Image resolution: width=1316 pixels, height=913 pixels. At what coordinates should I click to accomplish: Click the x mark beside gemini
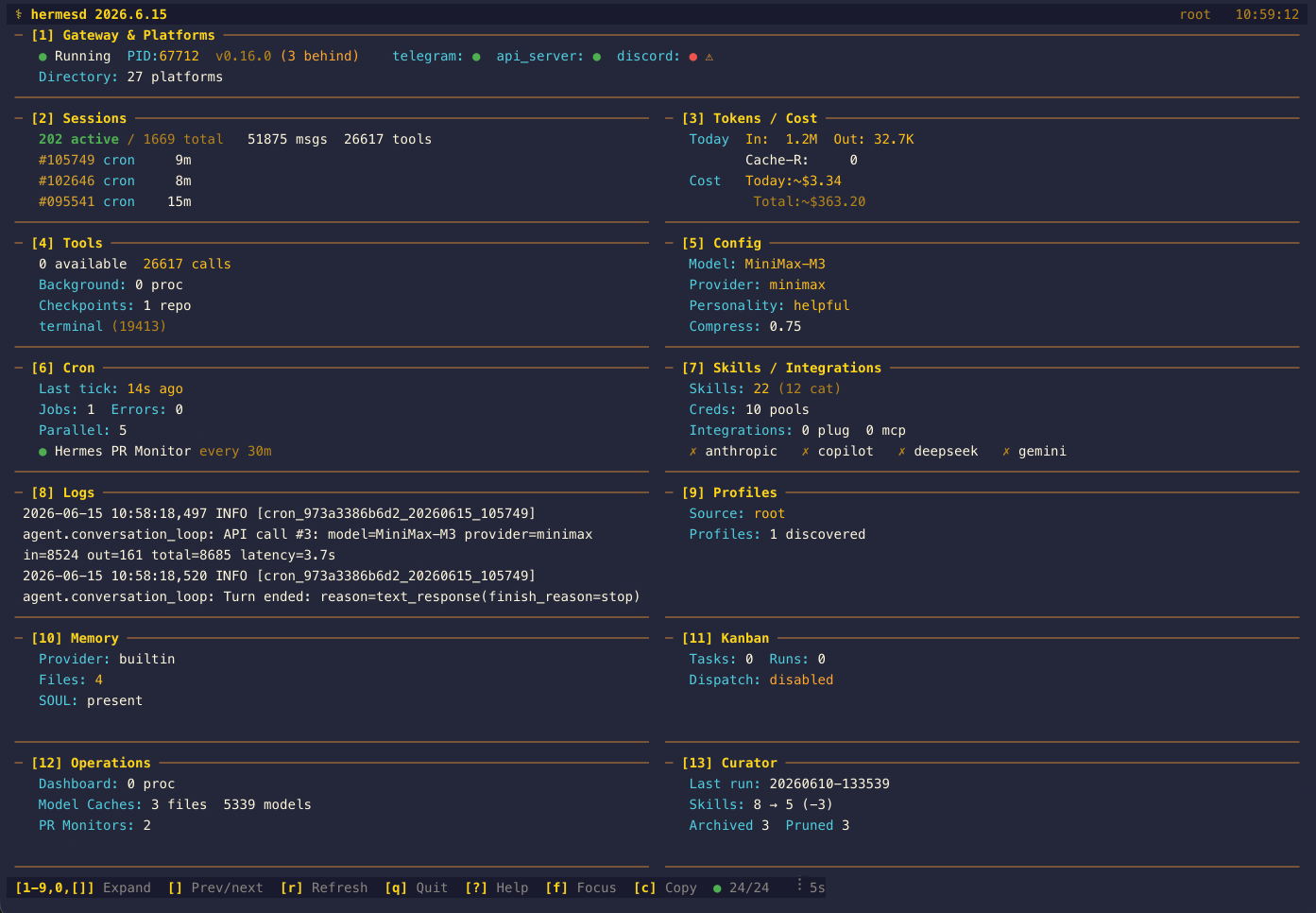pos(1006,452)
